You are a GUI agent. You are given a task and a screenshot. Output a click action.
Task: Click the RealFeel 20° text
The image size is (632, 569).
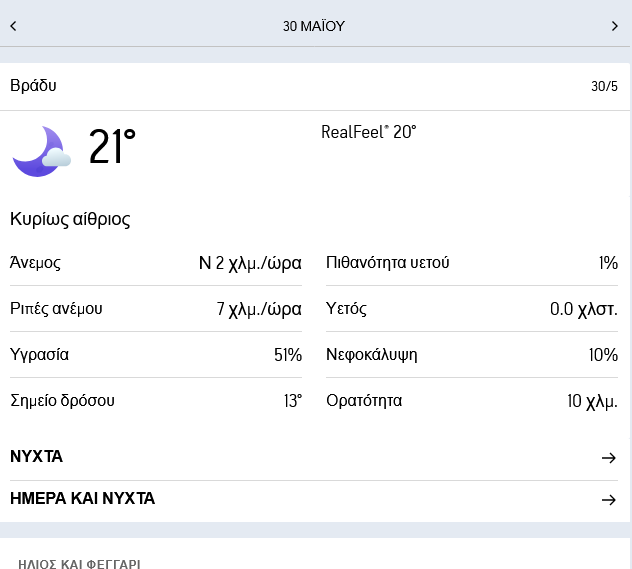[x=368, y=132]
